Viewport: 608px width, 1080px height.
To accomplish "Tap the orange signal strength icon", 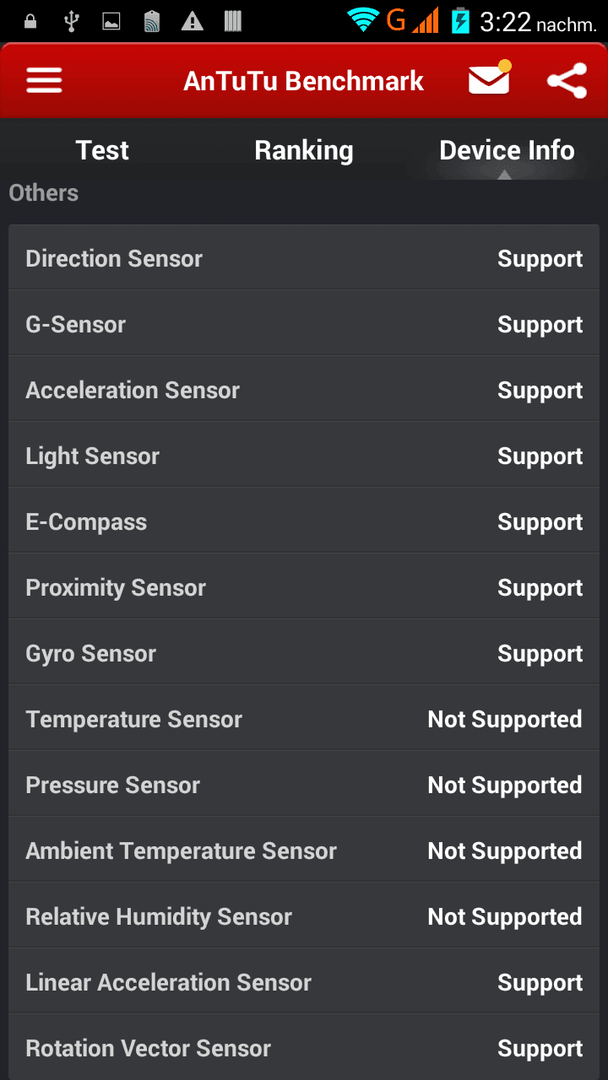I will pyautogui.click(x=425, y=21).
